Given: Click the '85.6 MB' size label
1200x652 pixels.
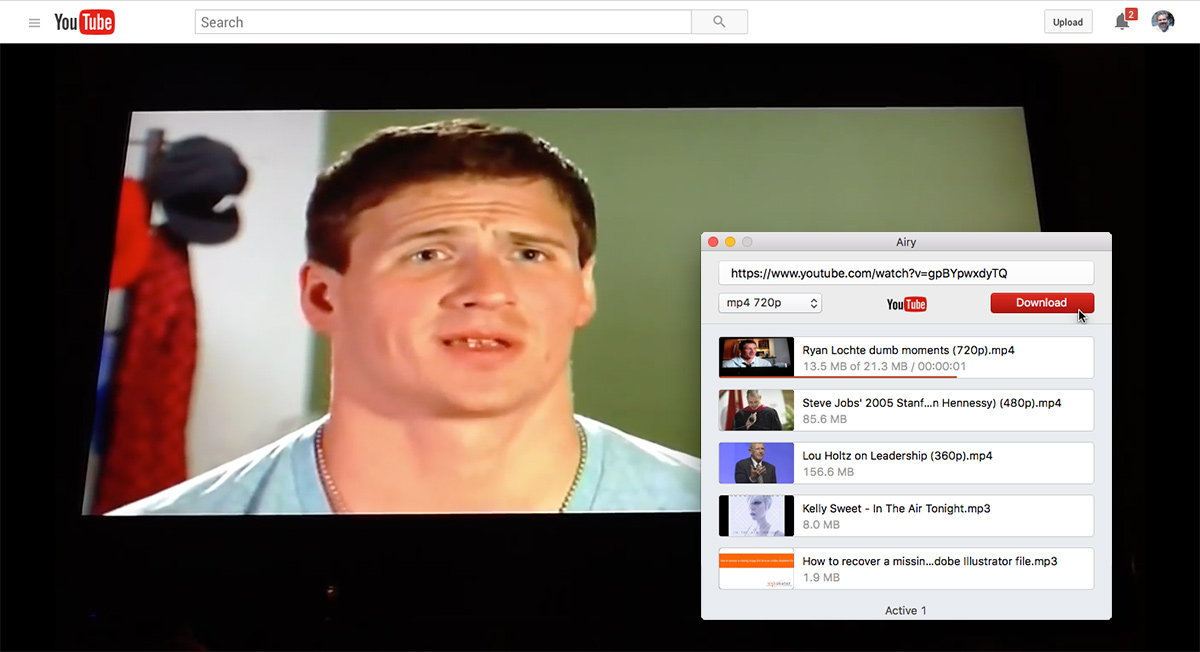Looking at the screenshot, I should tap(825, 419).
